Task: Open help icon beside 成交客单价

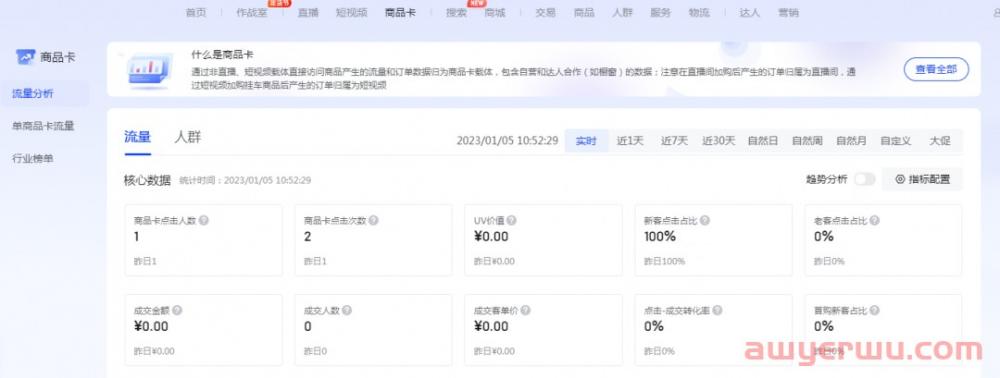Action: tap(526, 310)
